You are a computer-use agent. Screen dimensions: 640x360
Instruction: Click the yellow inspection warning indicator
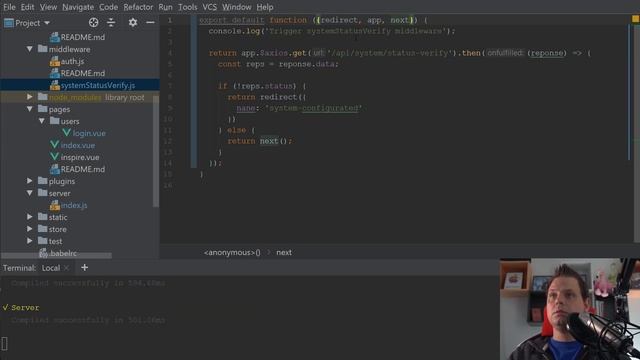636,19
